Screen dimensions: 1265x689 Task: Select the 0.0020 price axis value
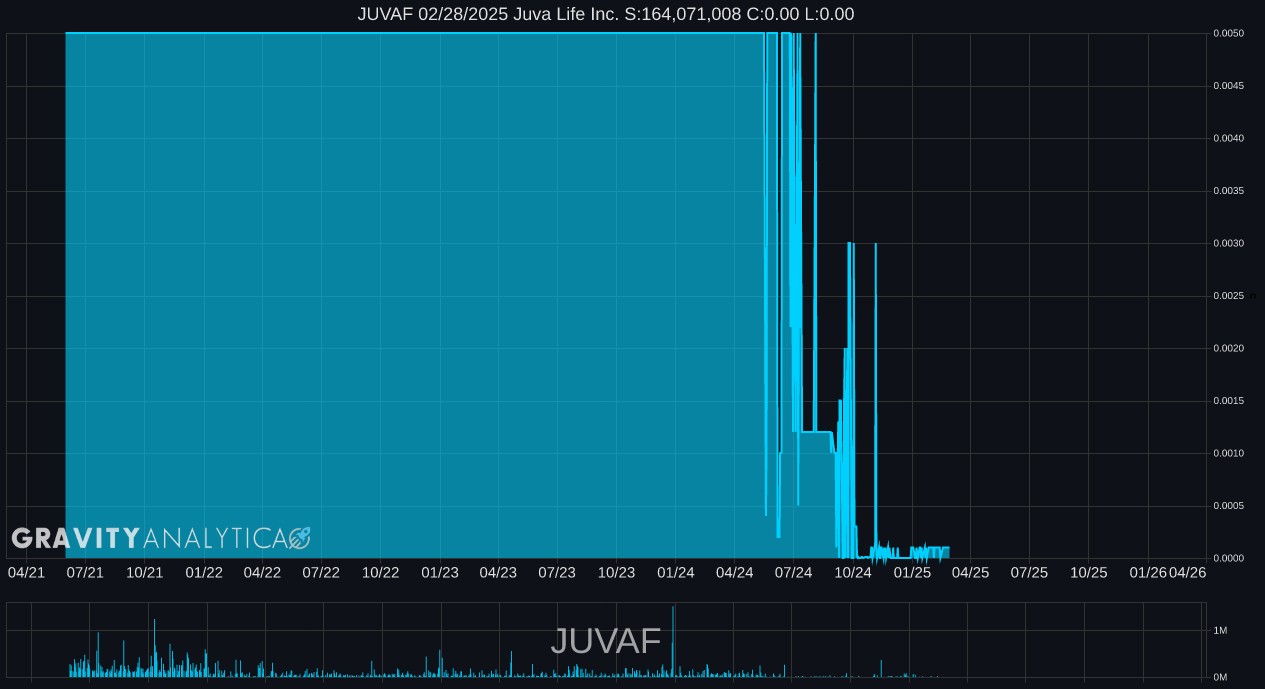1229,348
